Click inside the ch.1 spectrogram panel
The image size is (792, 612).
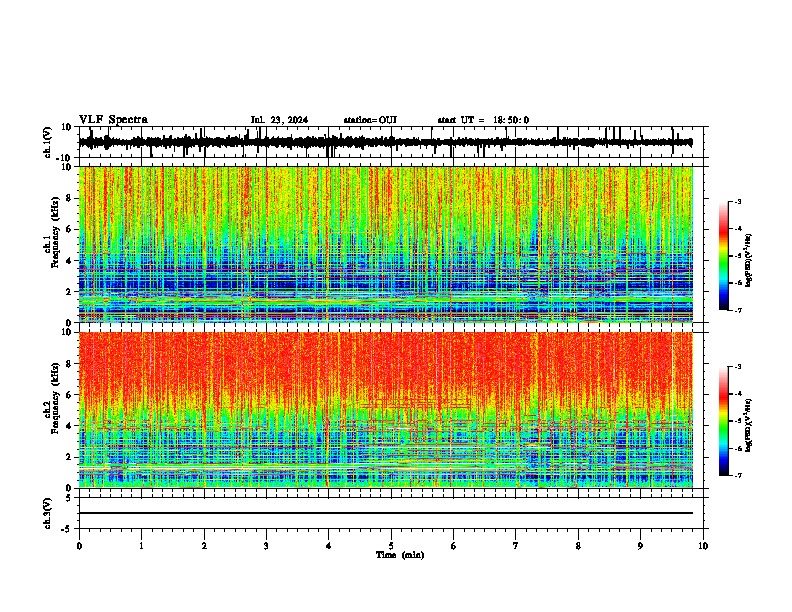pos(385,244)
